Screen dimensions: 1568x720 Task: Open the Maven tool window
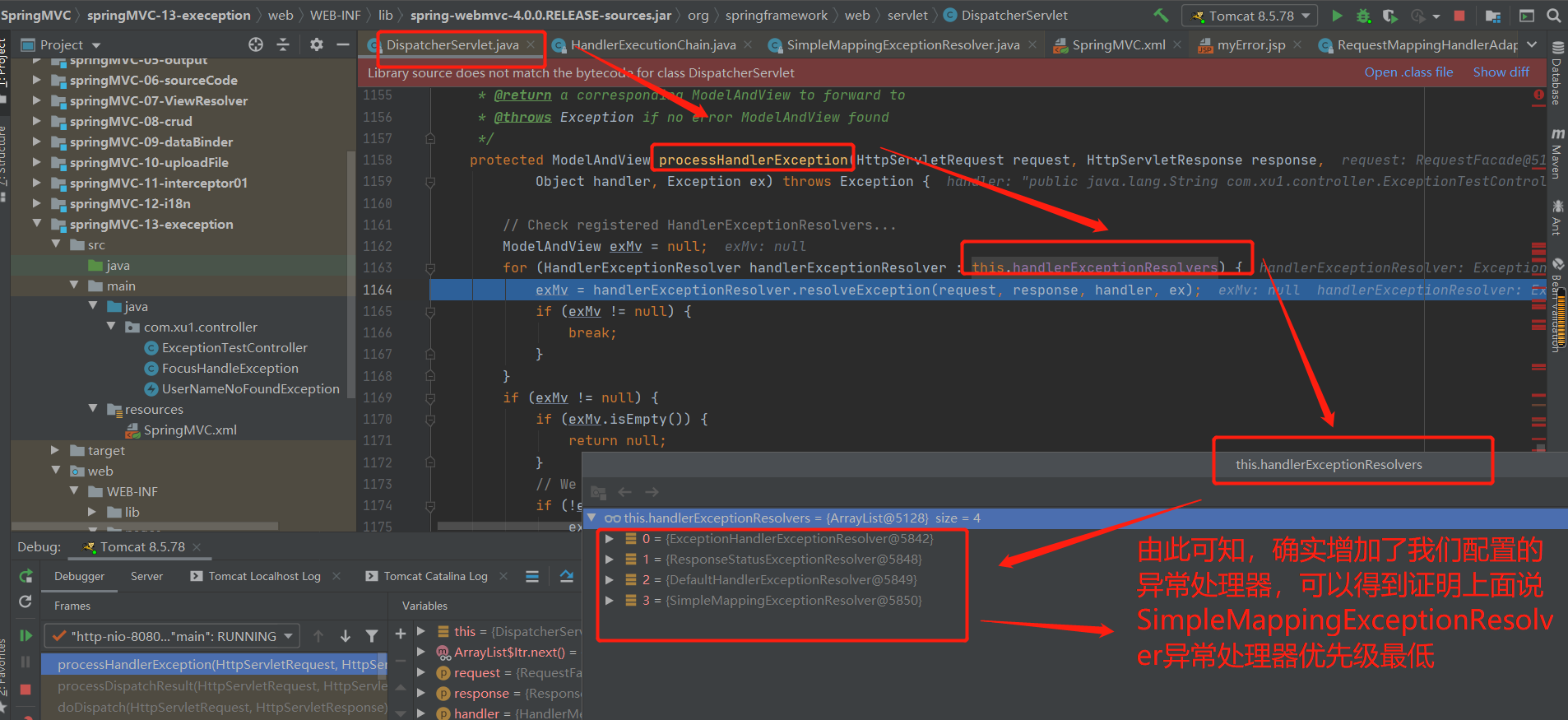(x=1557, y=153)
